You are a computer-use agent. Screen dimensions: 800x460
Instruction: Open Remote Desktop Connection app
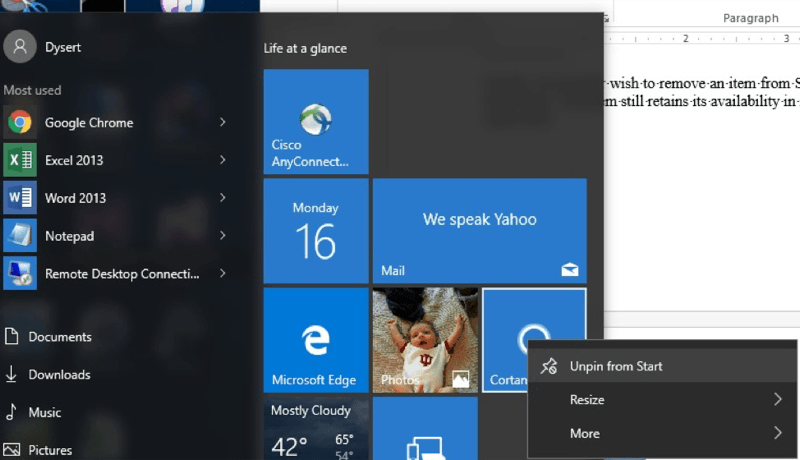point(117,273)
